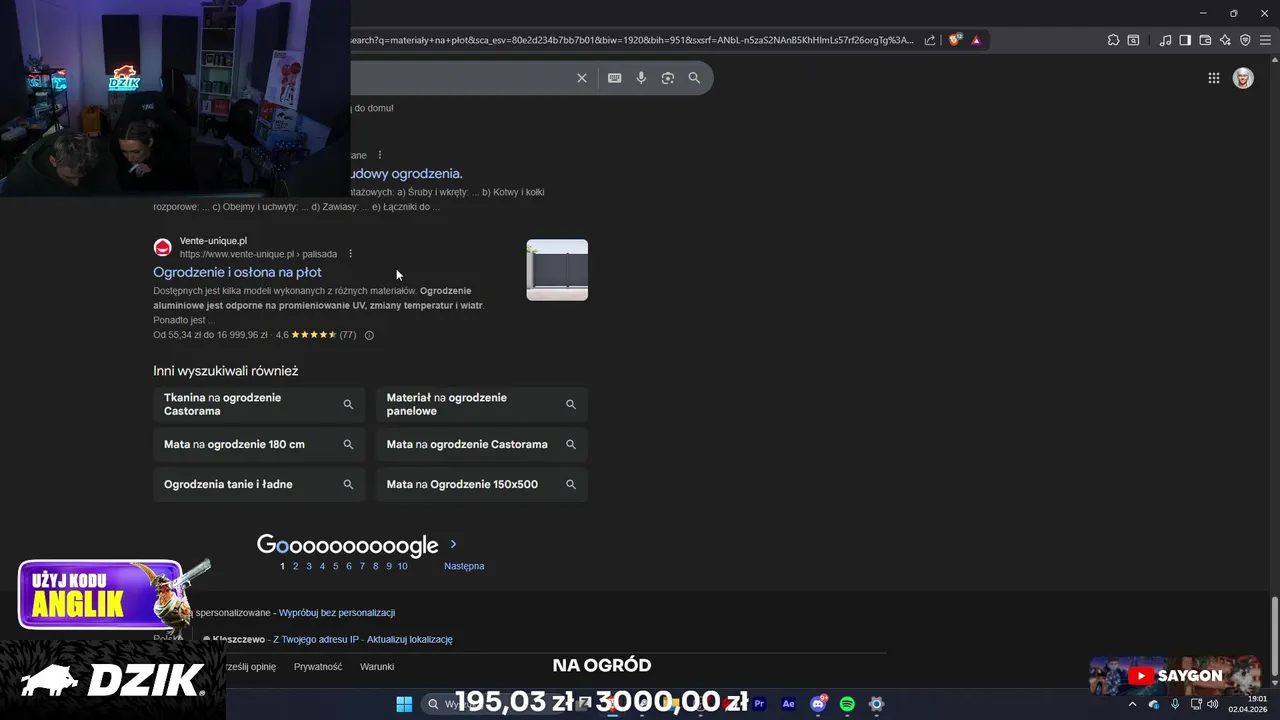Search Mata na Ogrodzenie 150x500 suggestion
The image size is (1280, 720).
(x=481, y=484)
